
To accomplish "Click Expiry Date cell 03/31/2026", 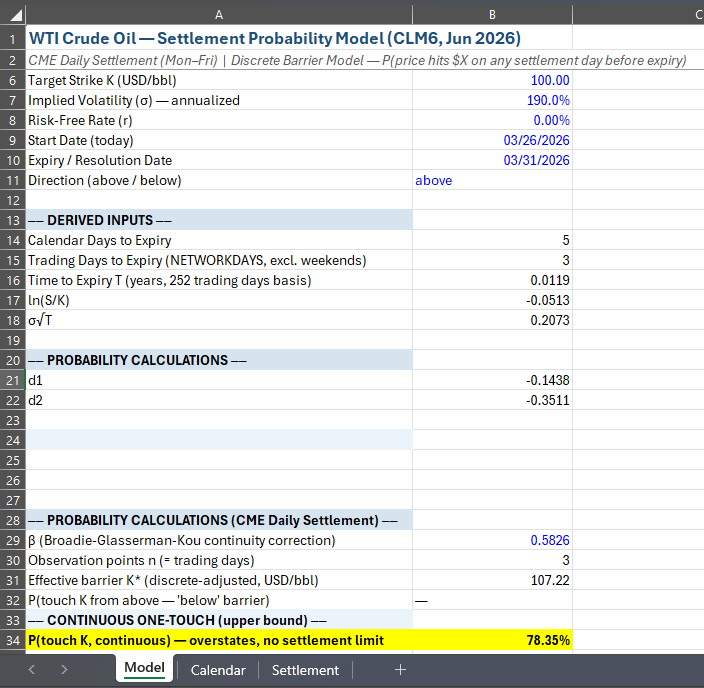I will coord(493,160).
